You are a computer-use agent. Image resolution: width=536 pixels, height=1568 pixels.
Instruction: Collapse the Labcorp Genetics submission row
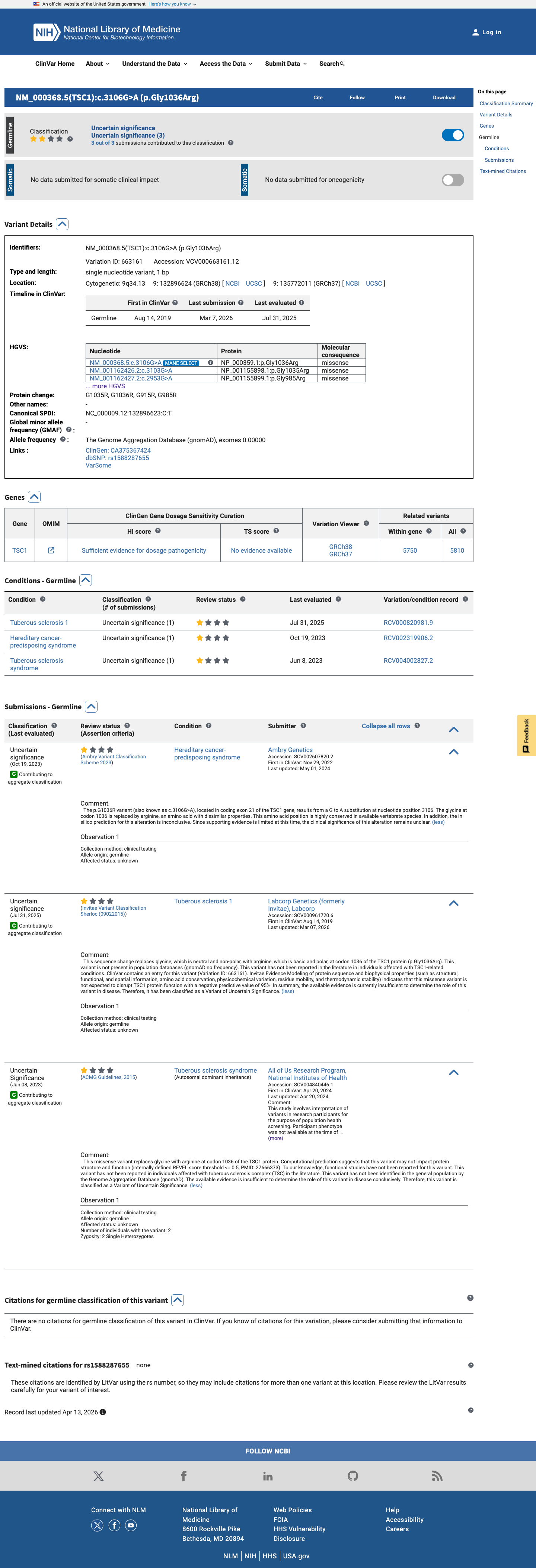pyautogui.click(x=454, y=903)
